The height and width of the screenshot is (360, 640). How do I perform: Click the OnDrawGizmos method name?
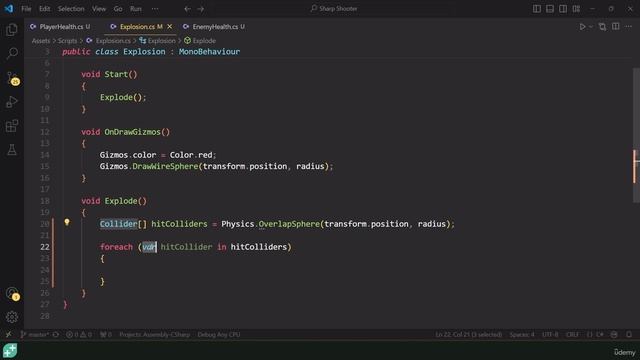click(x=132, y=132)
